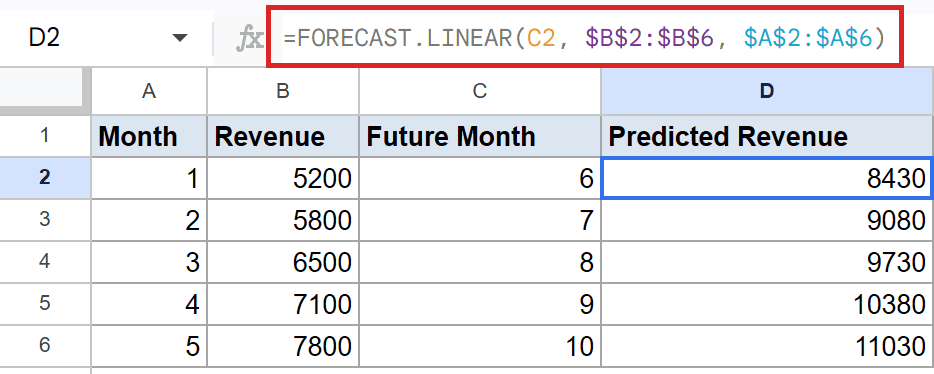Select Month cell containing 3
The image size is (934, 374).
point(149,262)
